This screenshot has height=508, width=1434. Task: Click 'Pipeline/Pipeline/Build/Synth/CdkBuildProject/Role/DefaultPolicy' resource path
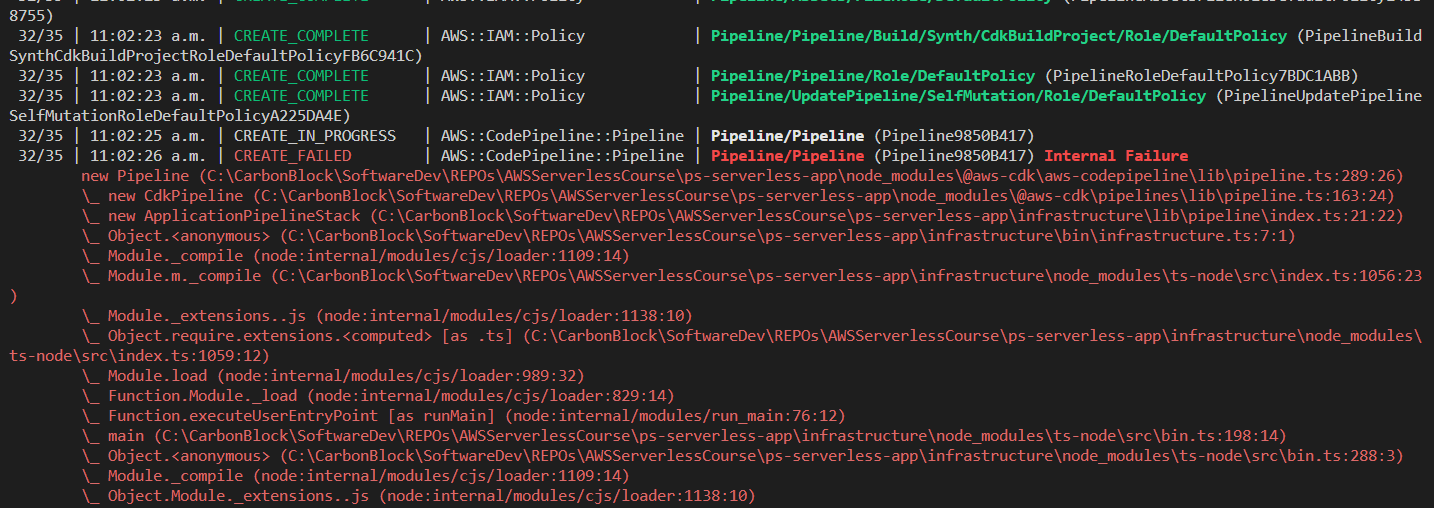999,36
